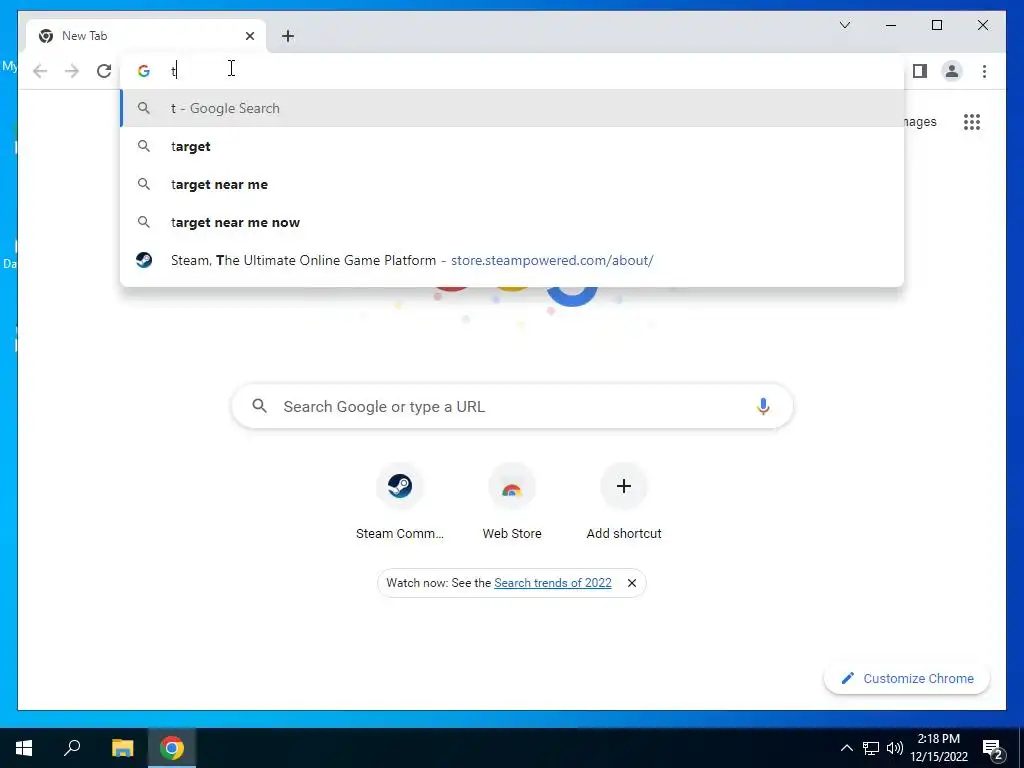This screenshot has height=768, width=1024.
Task: Click the voice search microphone
Action: point(763,406)
